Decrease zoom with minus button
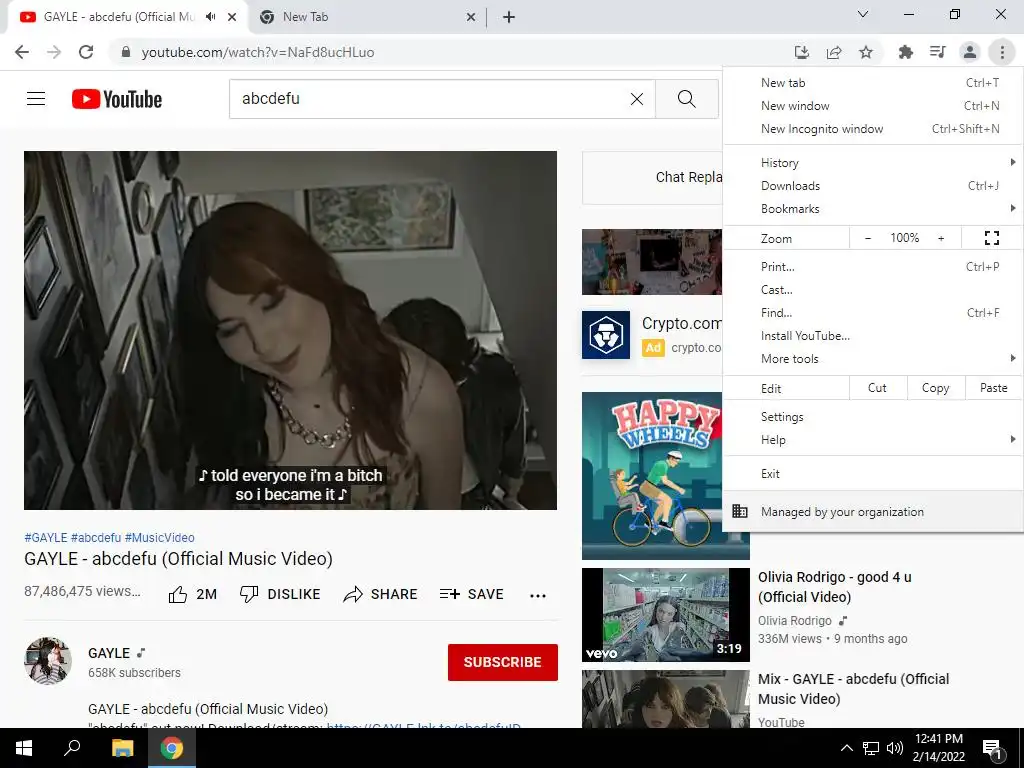This screenshot has height=768, width=1024. 868,238
